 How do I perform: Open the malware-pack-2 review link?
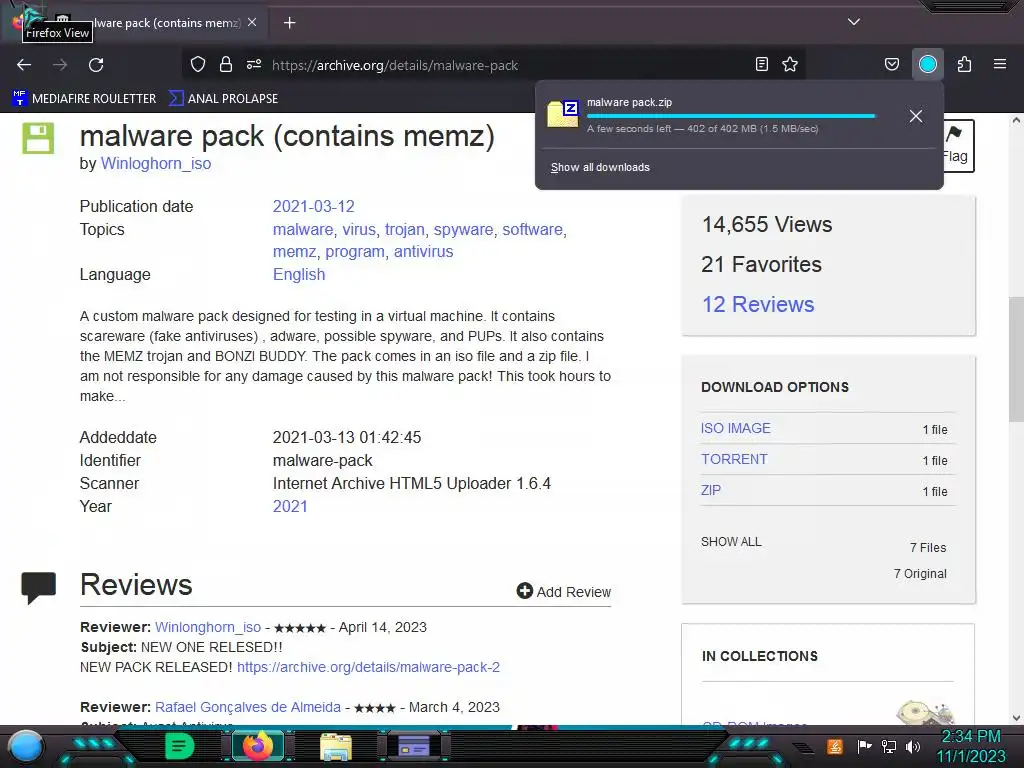click(x=368, y=667)
